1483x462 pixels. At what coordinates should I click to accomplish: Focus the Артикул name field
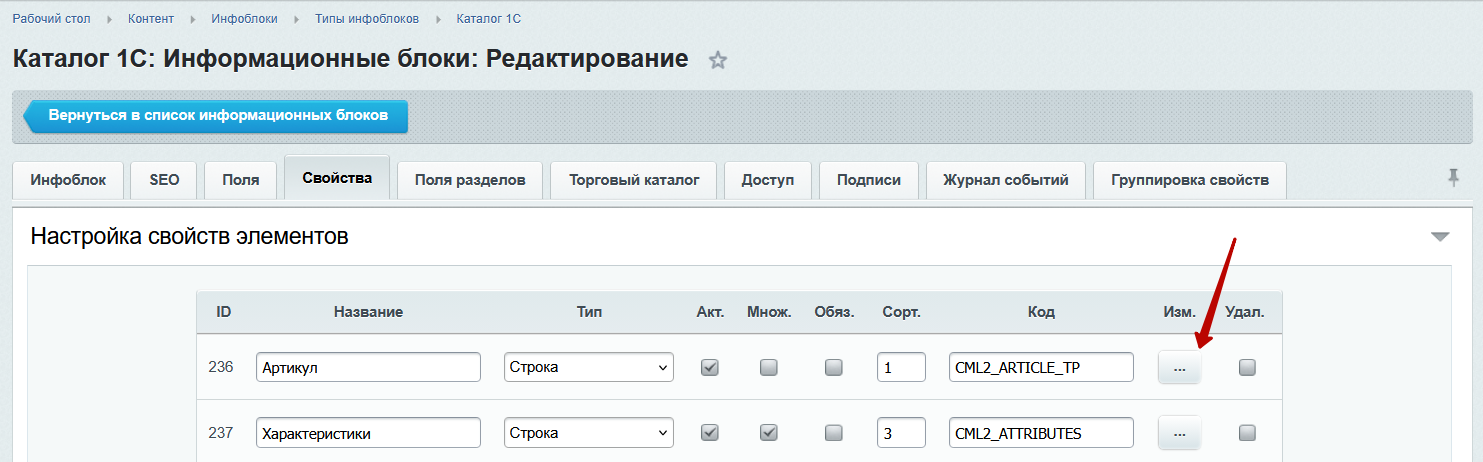point(368,367)
